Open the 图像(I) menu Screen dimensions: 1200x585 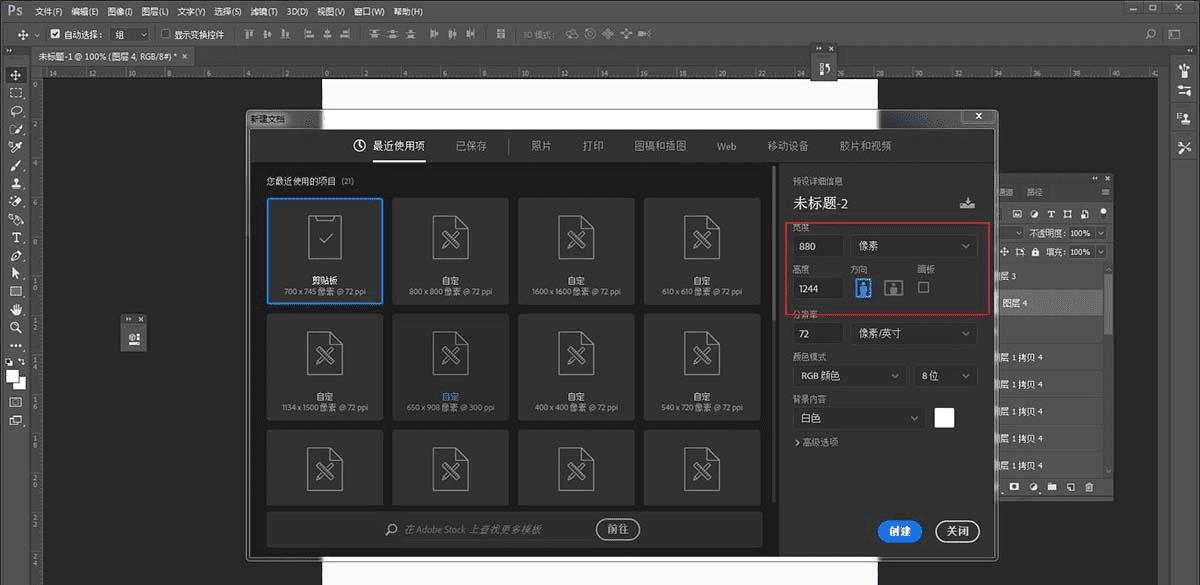click(x=119, y=11)
